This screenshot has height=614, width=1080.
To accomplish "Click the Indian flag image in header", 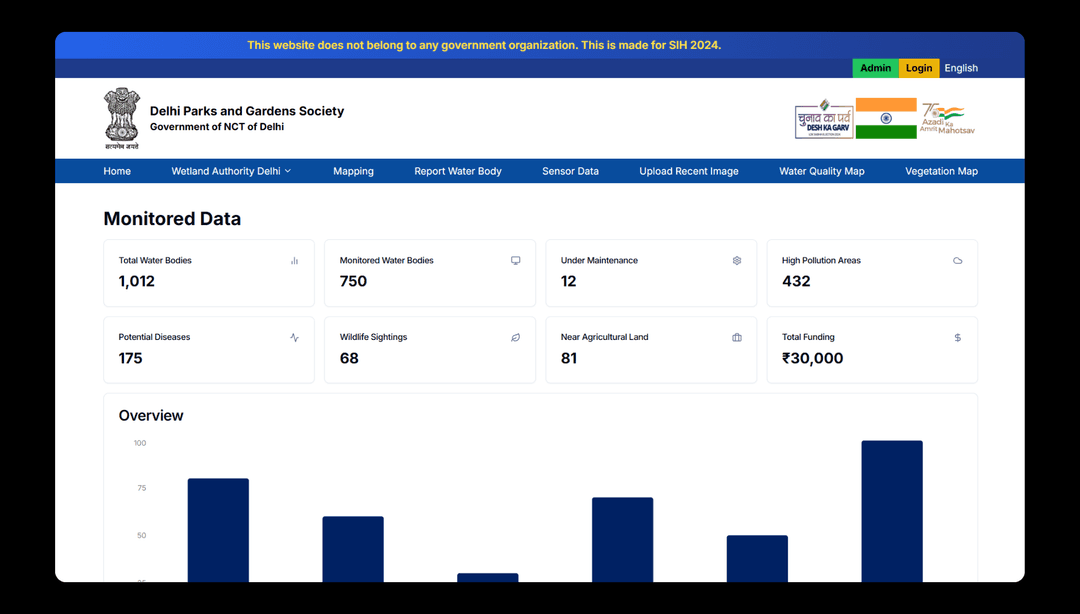I will point(886,118).
